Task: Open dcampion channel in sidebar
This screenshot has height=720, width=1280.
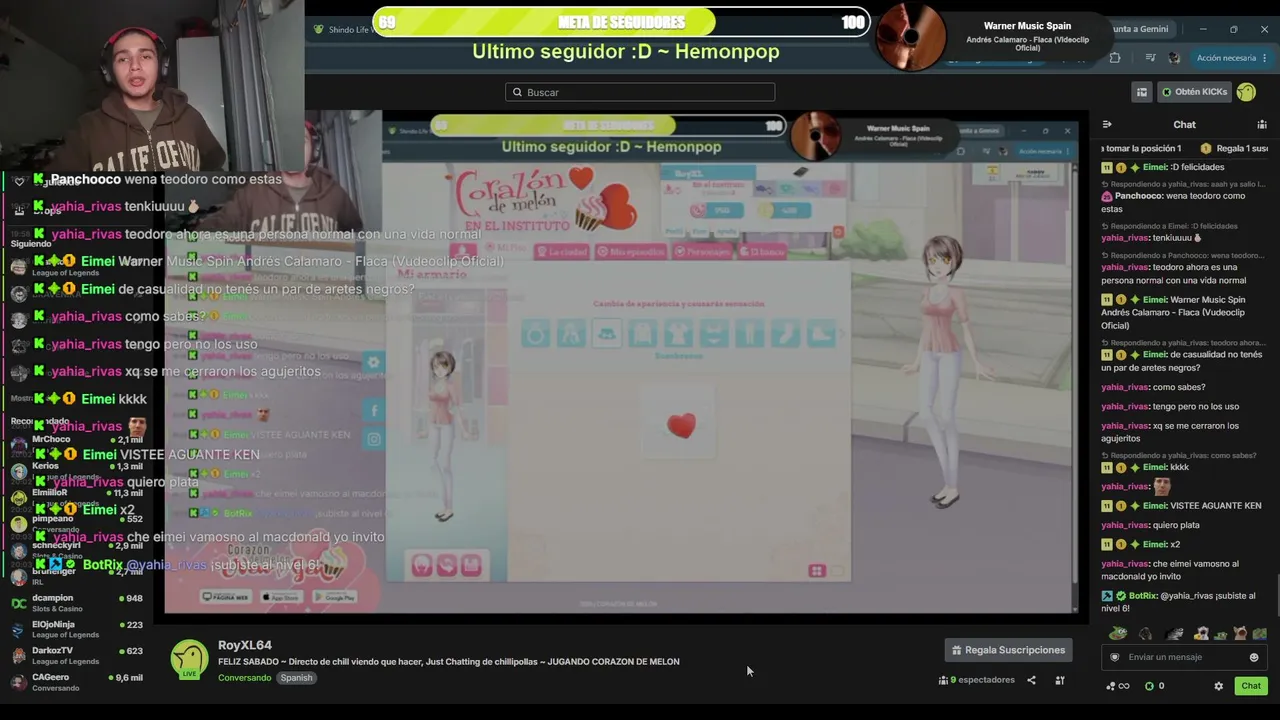Action: [x=77, y=603]
